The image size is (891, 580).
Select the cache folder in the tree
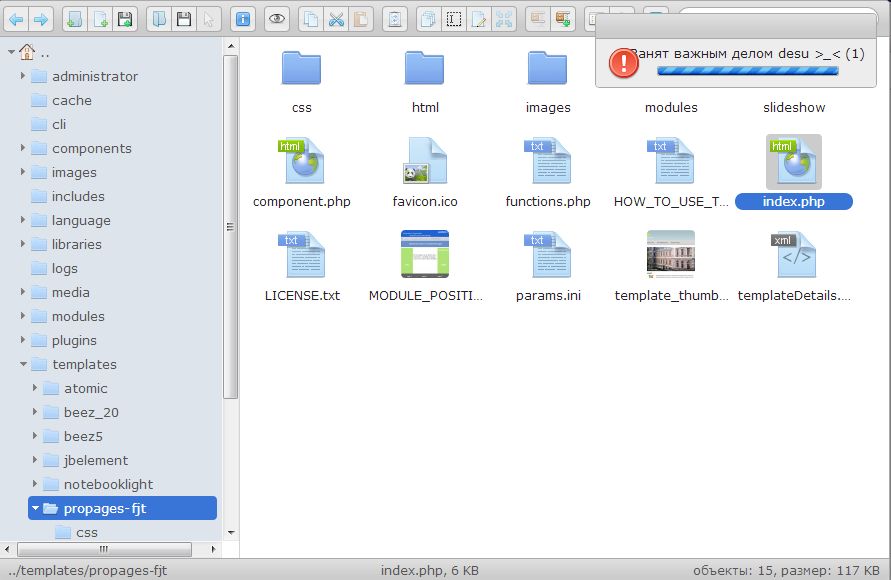(61, 101)
